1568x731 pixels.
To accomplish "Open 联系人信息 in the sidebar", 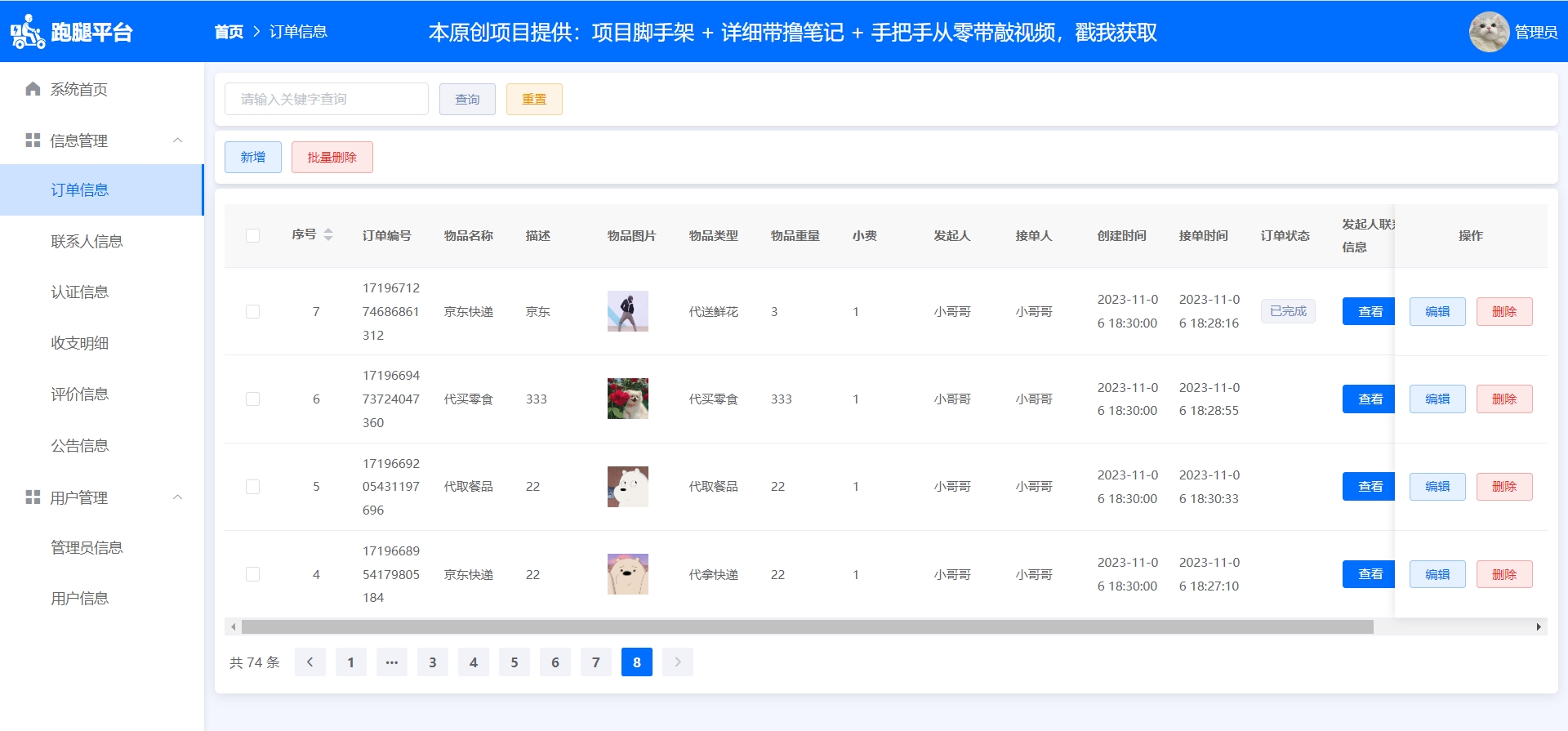I will click(x=87, y=241).
